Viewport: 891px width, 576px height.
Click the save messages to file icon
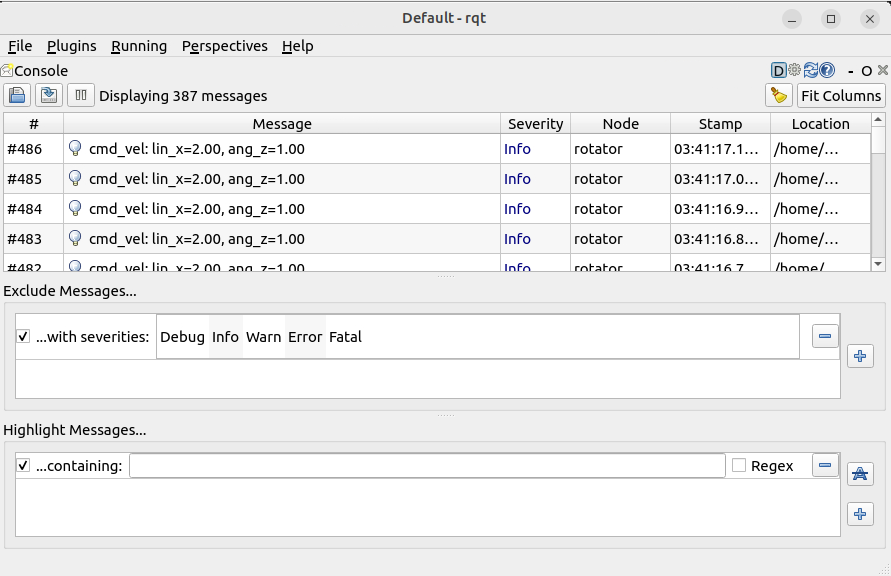coord(49,96)
